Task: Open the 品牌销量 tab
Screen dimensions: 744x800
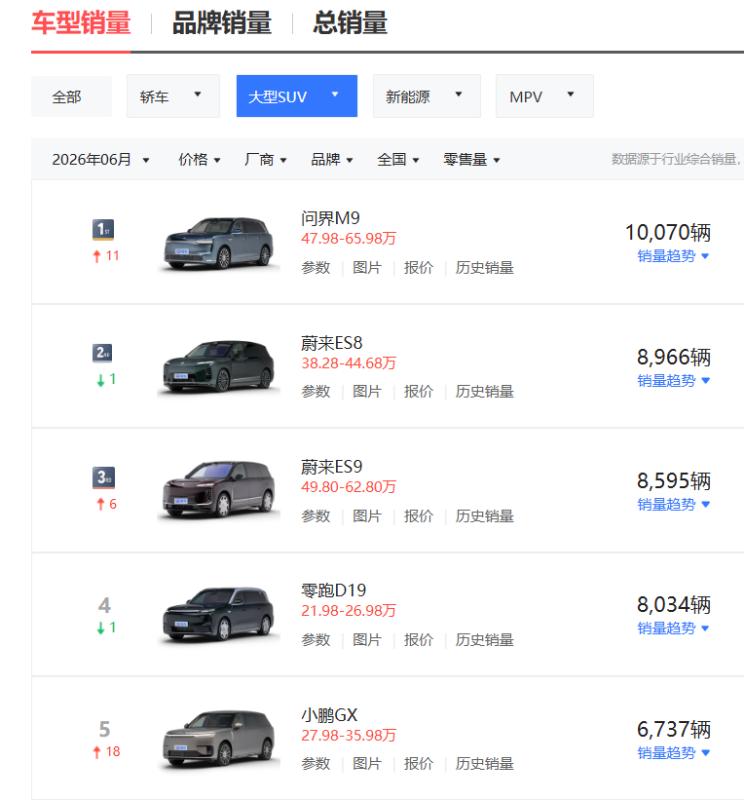Action: (x=222, y=23)
